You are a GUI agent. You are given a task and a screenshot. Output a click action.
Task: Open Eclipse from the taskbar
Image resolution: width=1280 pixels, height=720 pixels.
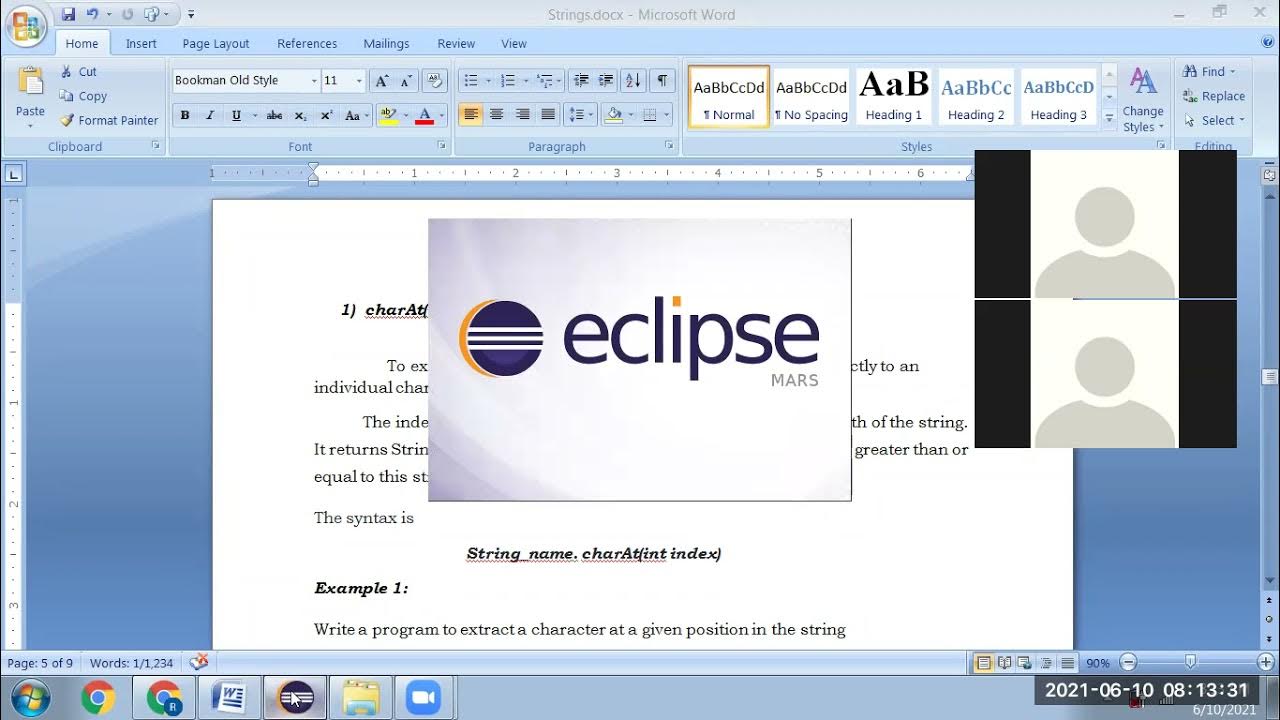pyautogui.click(x=295, y=698)
